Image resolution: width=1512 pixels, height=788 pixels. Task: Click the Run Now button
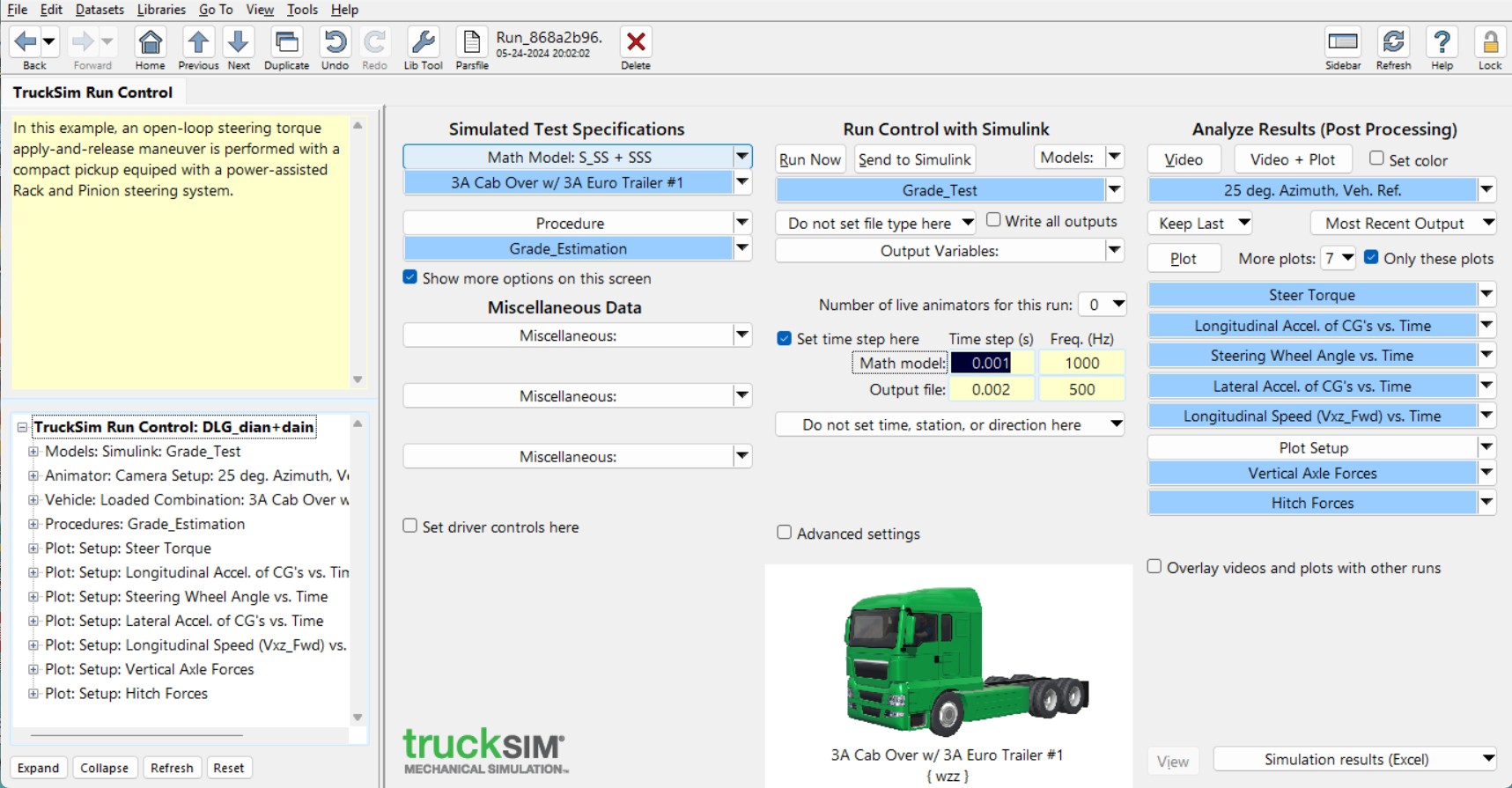pyautogui.click(x=810, y=159)
